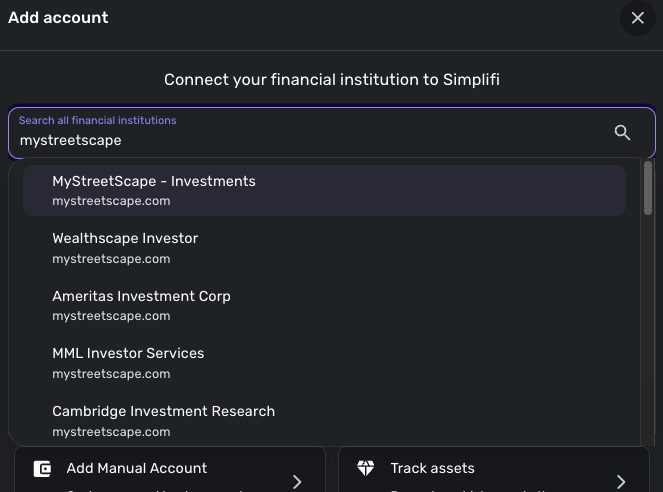This screenshot has height=492, width=663.
Task: Click the Track assets label
Action: coord(432,468)
